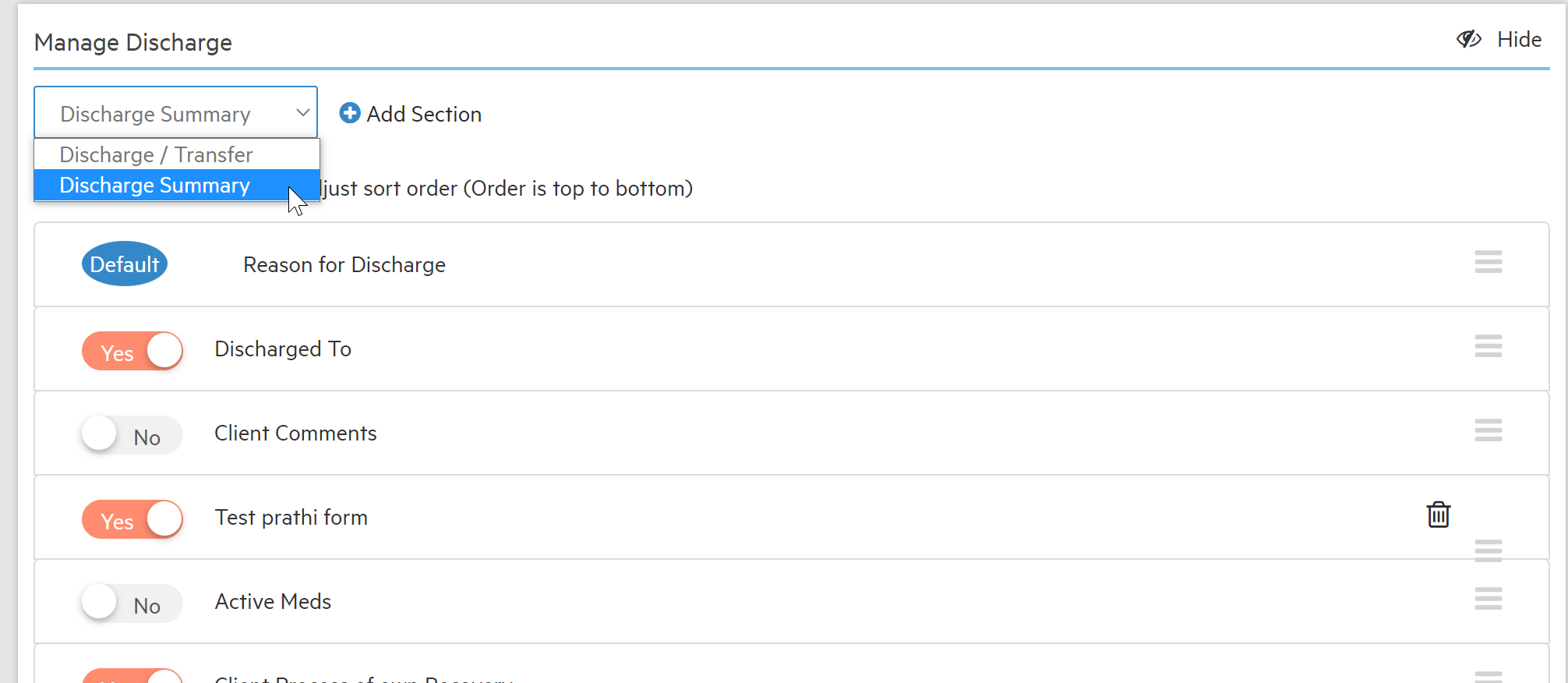This screenshot has width=1568, height=683.
Task: Click the Discharged To reorder handle
Action: coord(1488,346)
